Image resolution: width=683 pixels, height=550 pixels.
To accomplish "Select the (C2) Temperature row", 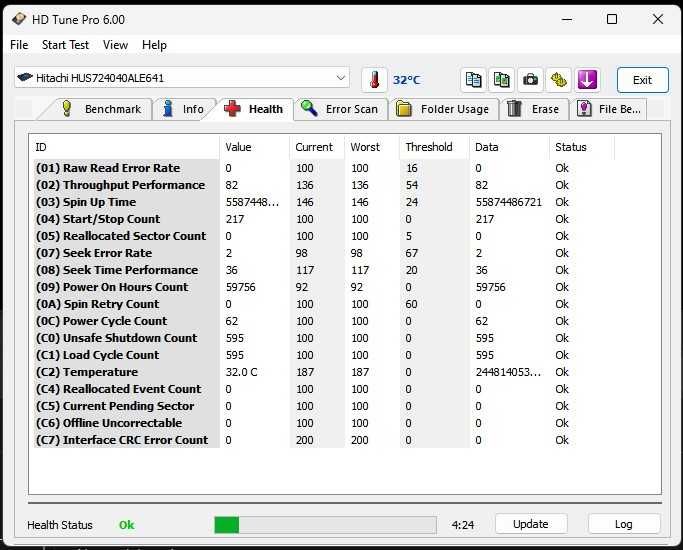I will point(324,372).
